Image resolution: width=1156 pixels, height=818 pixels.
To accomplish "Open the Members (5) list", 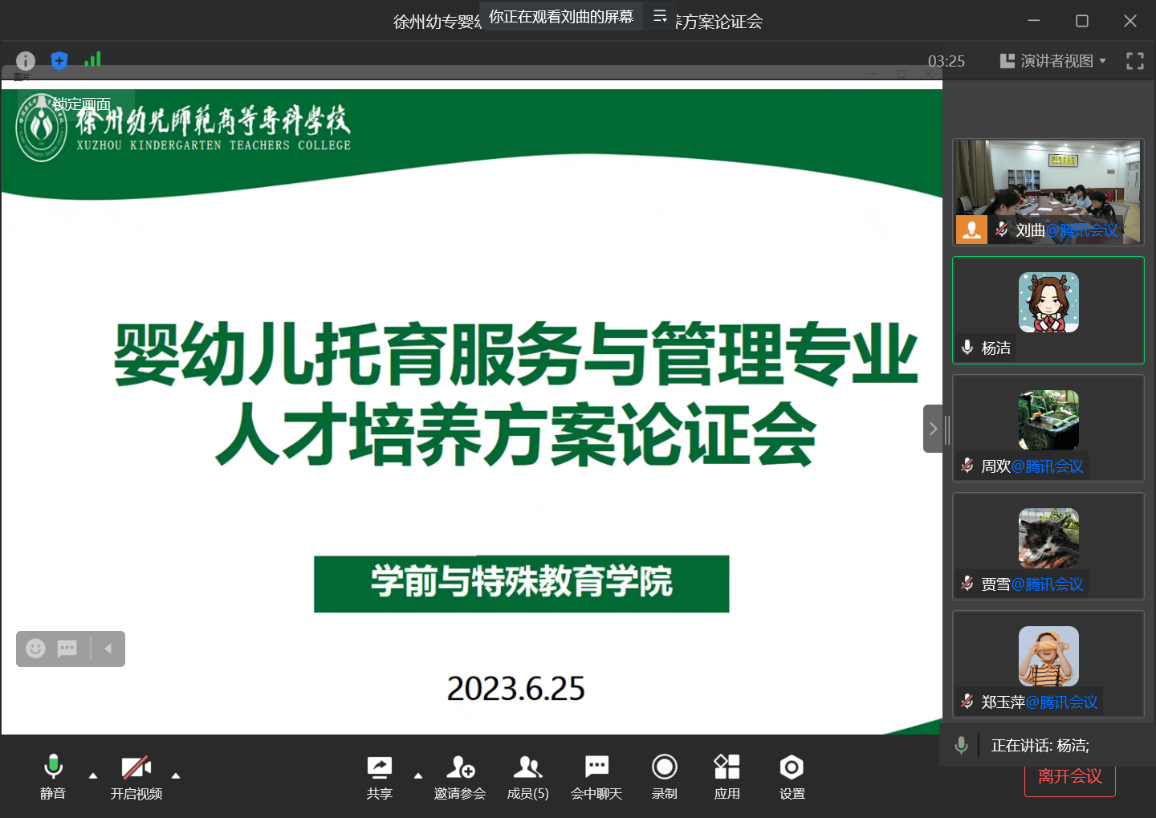I will [x=527, y=777].
